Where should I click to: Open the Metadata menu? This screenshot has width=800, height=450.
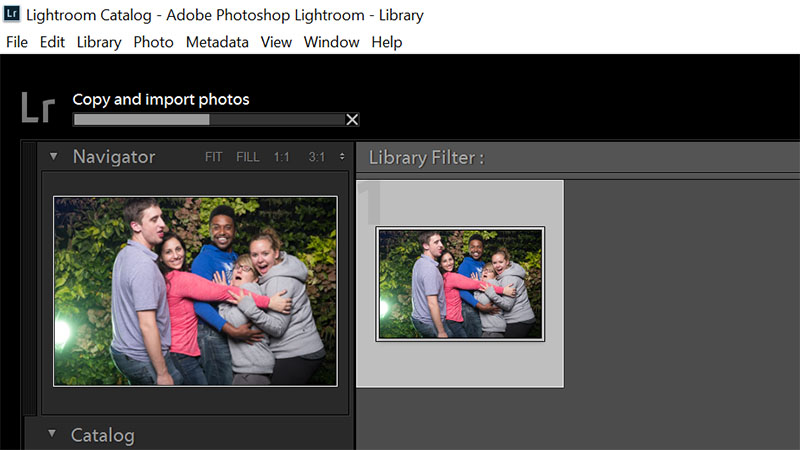(x=217, y=42)
